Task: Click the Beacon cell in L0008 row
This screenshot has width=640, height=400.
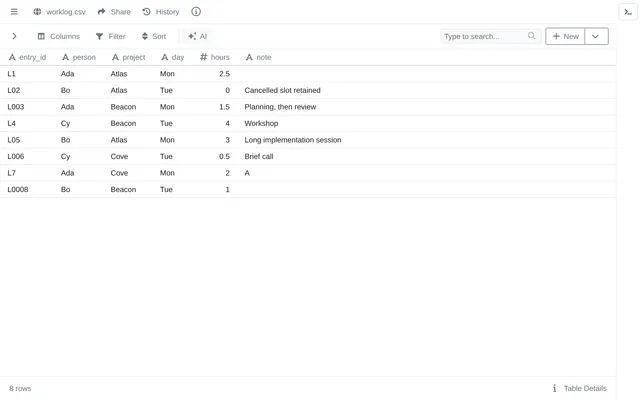Action: [x=123, y=190]
